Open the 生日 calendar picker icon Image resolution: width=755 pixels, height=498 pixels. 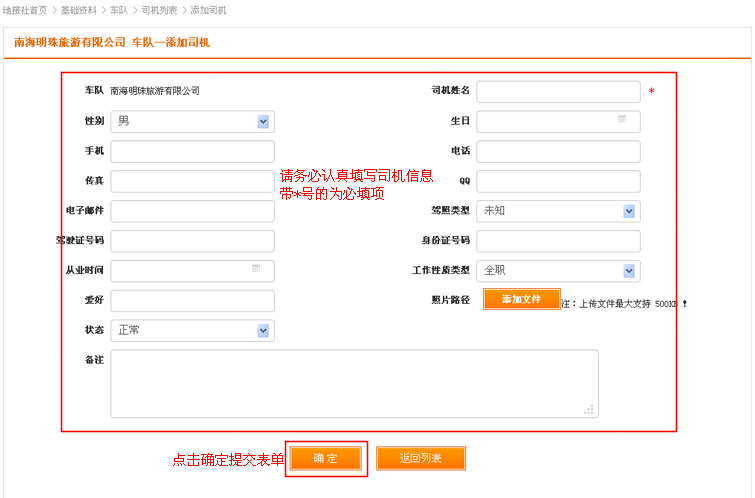(x=622, y=120)
